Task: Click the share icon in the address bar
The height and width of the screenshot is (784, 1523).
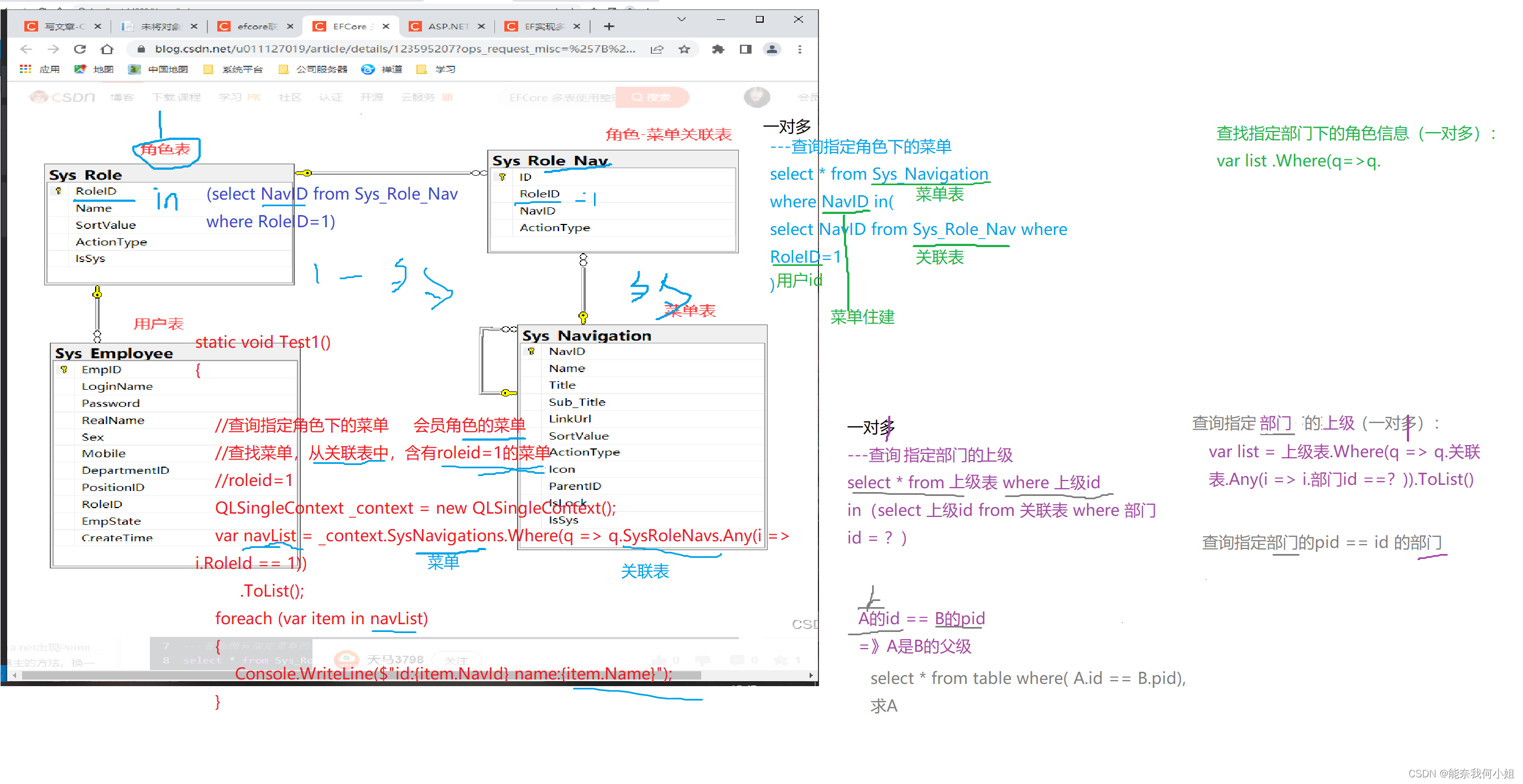Action: click(x=657, y=49)
